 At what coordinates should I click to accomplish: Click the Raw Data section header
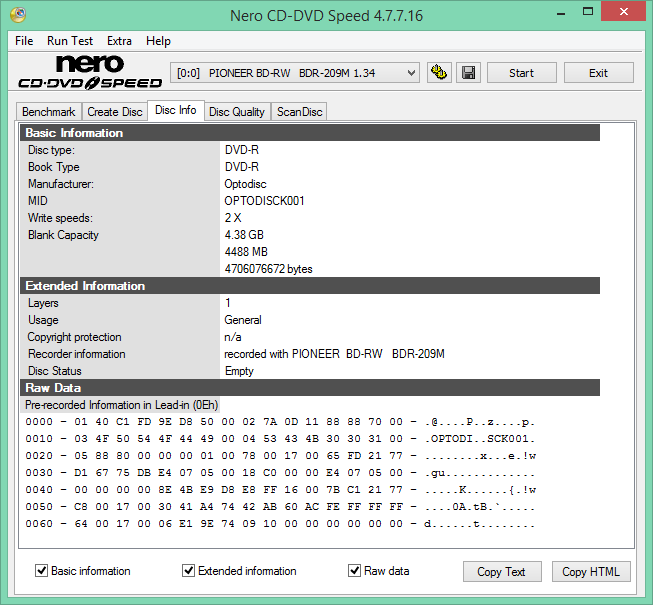tap(310, 388)
